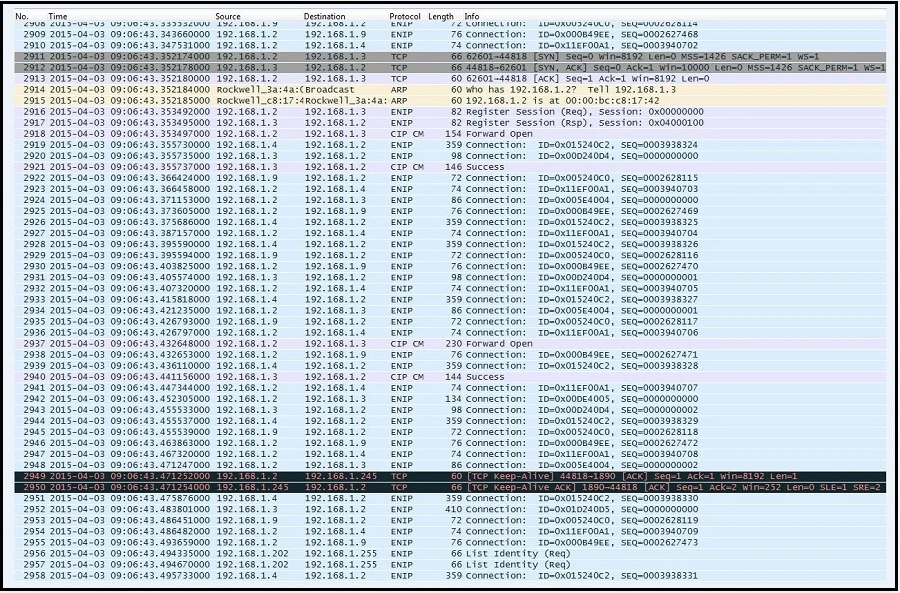Select ARP broadcast packet 2914
This screenshot has height=593, width=900.
450,89
